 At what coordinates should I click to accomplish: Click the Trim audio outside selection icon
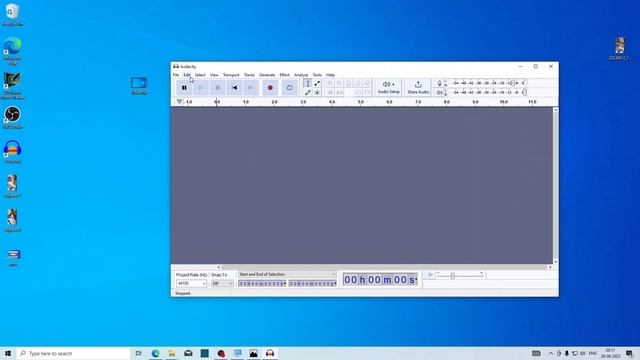point(330,93)
